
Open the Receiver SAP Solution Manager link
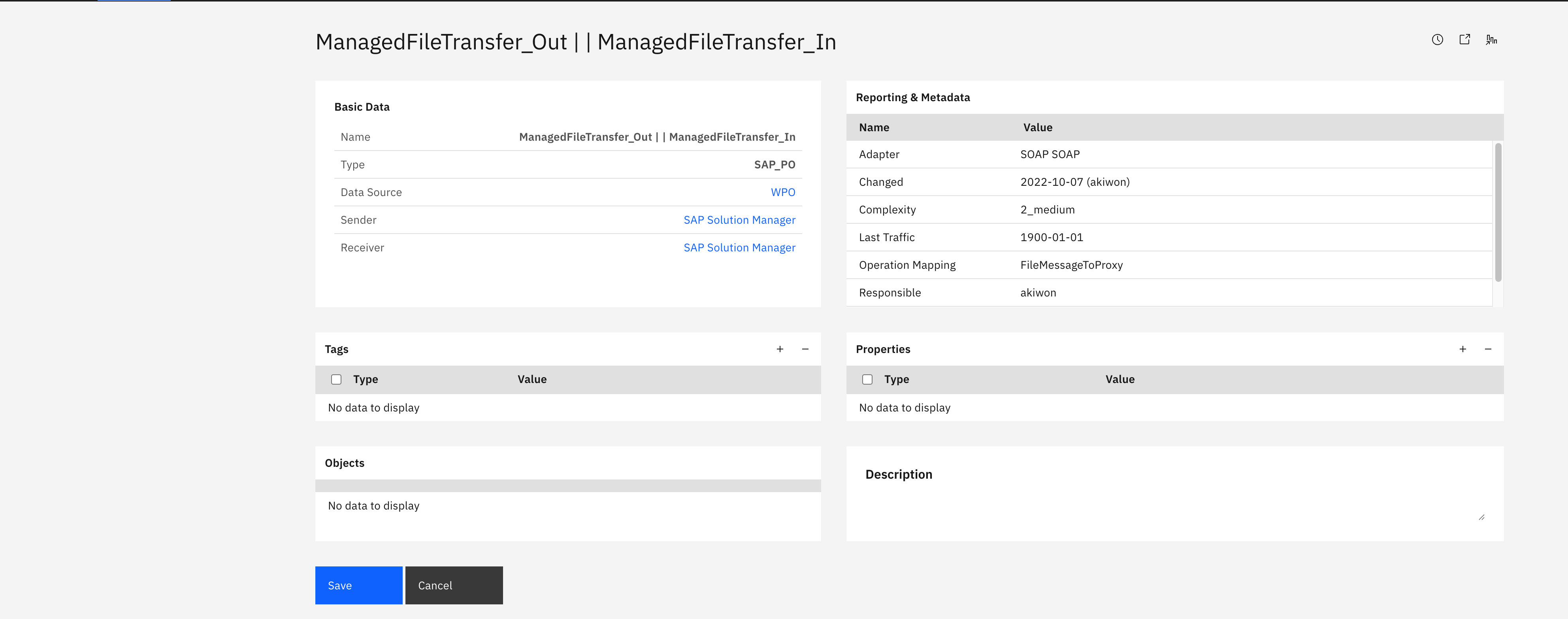pos(739,248)
